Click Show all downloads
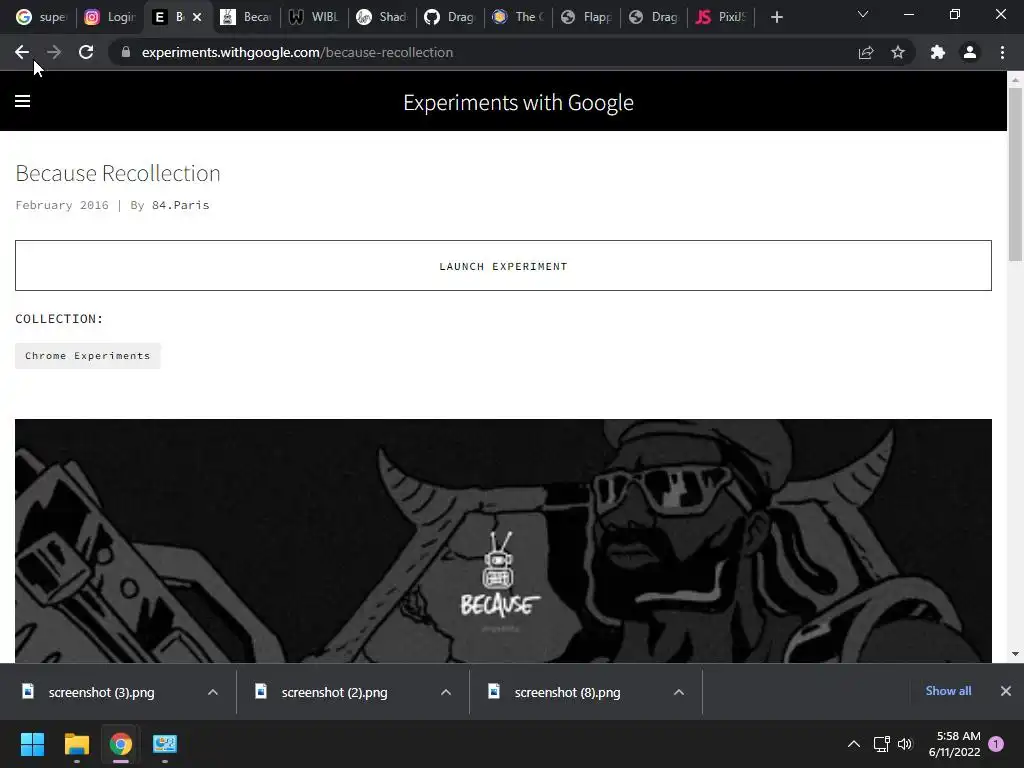 coord(948,691)
